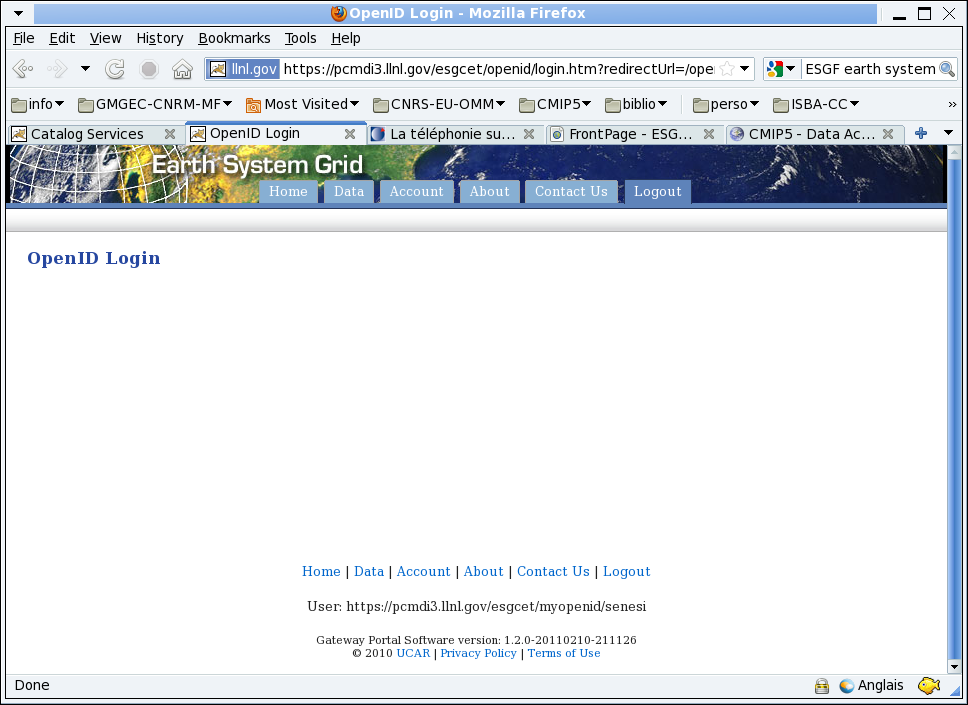Expand the search engine selector dropdown
The width and height of the screenshot is (968, 705).
click(781, 69)
